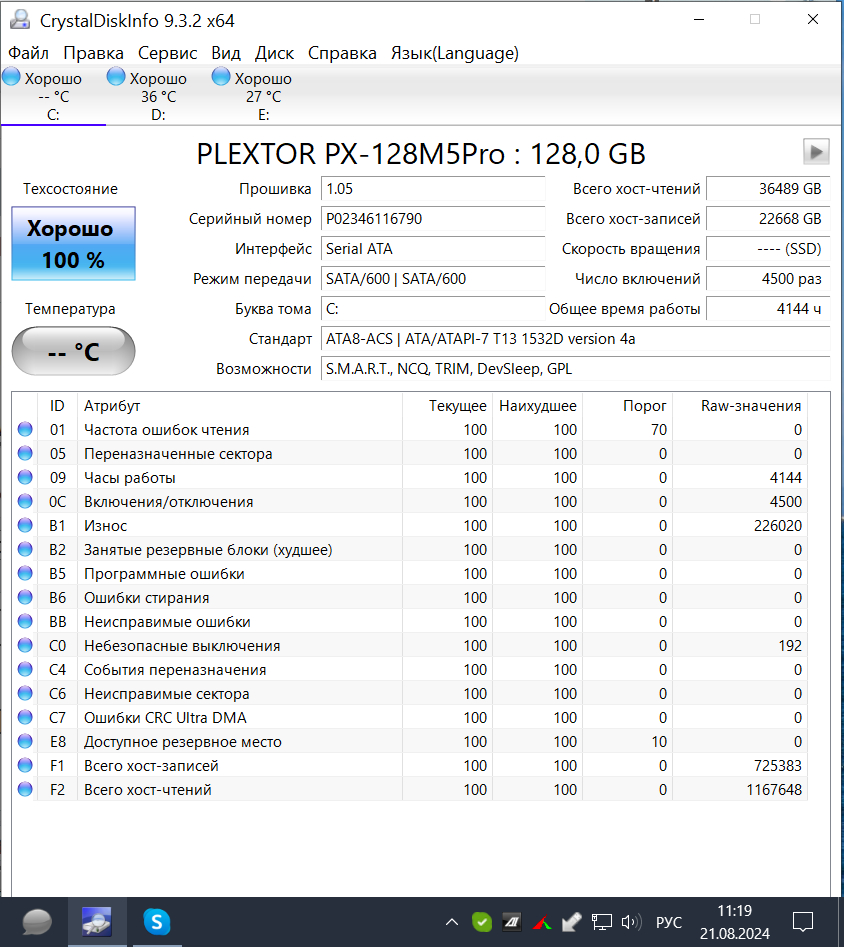Open the notification center icon
The height and width of the screenshot is (947, 844).
[803, 922]
